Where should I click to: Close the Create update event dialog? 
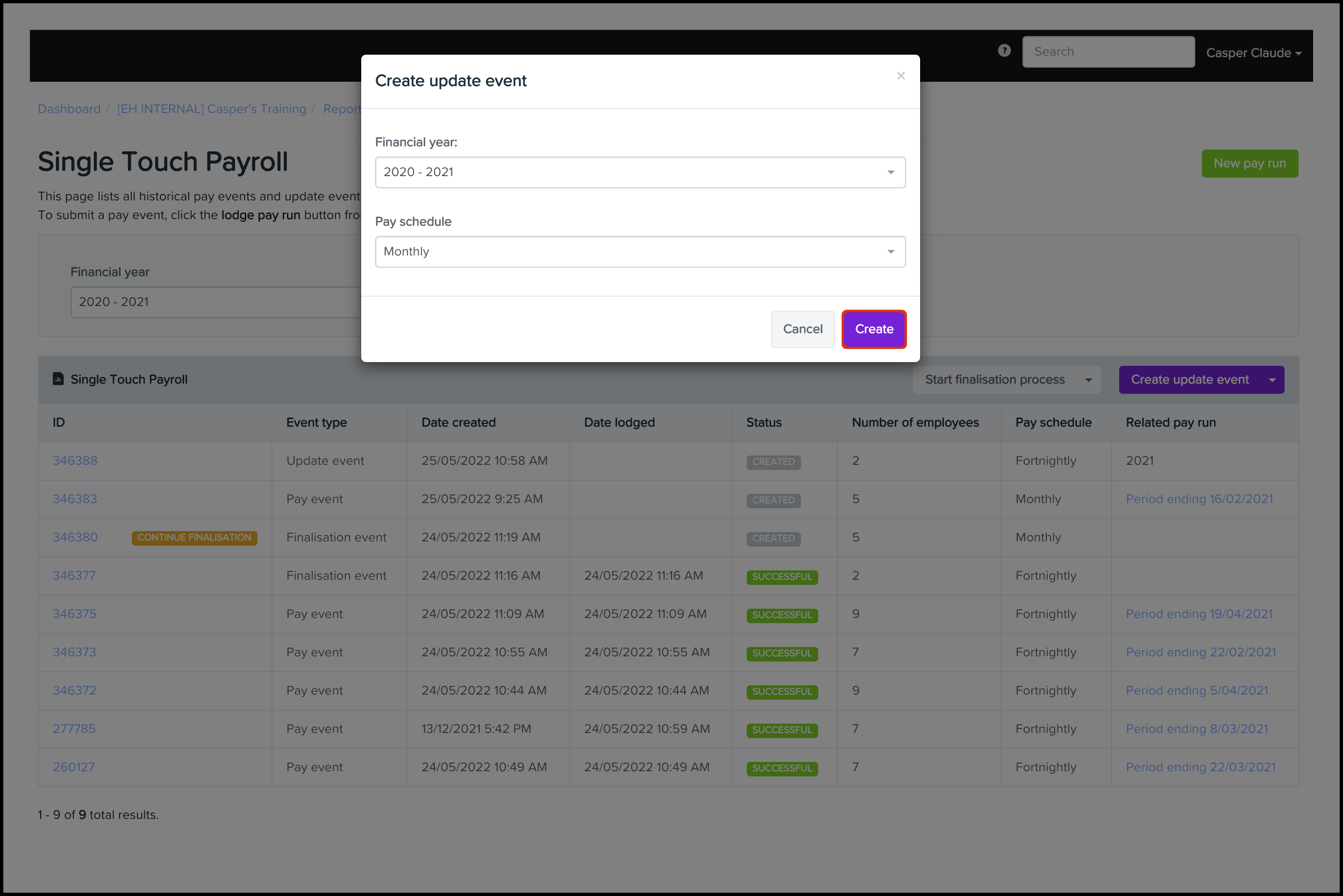[900, 76]
